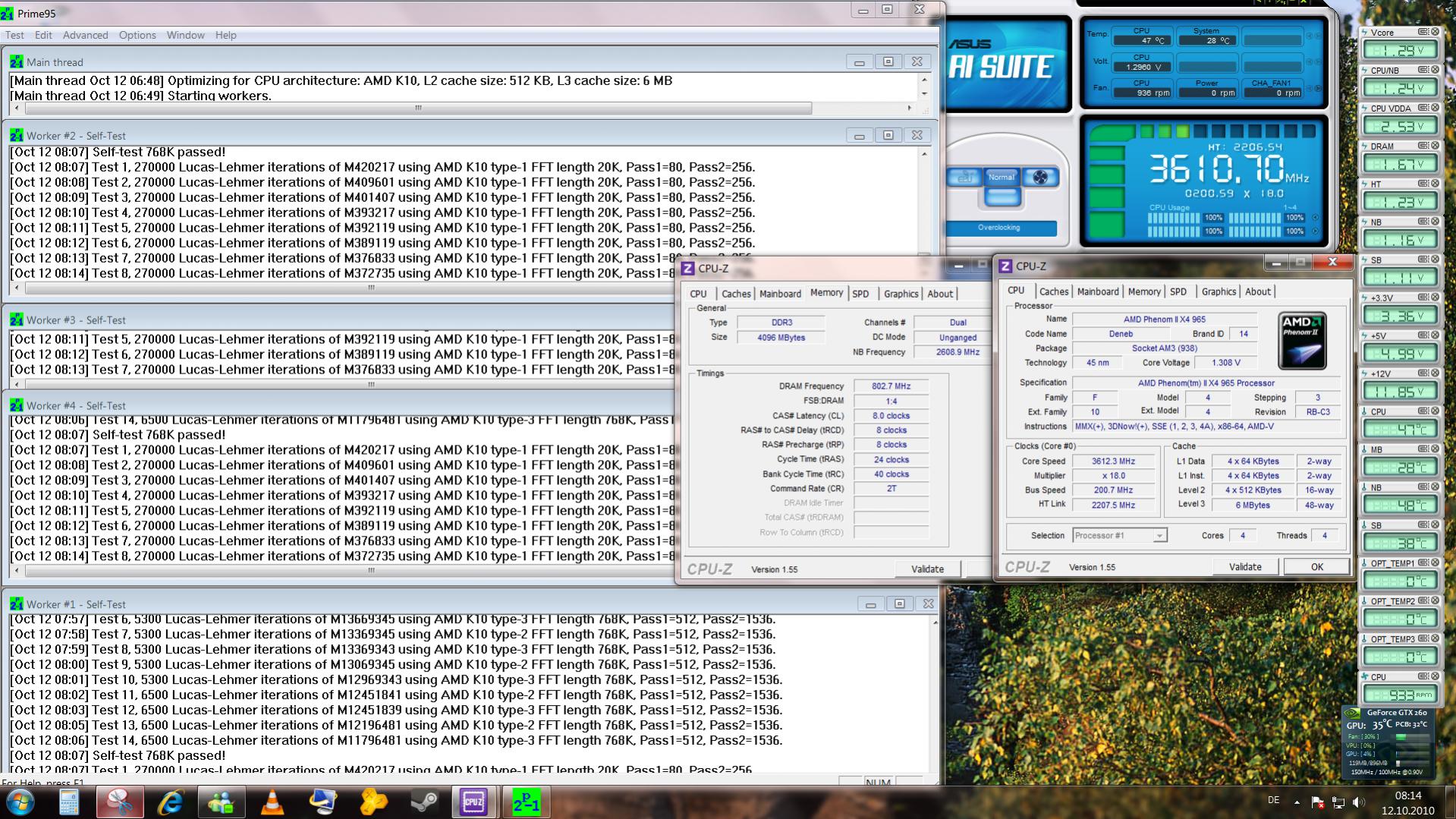Select CPU tab in the back CPU-Z window
This screenshot has height=819, width=1456.
[x=698, y=294]
